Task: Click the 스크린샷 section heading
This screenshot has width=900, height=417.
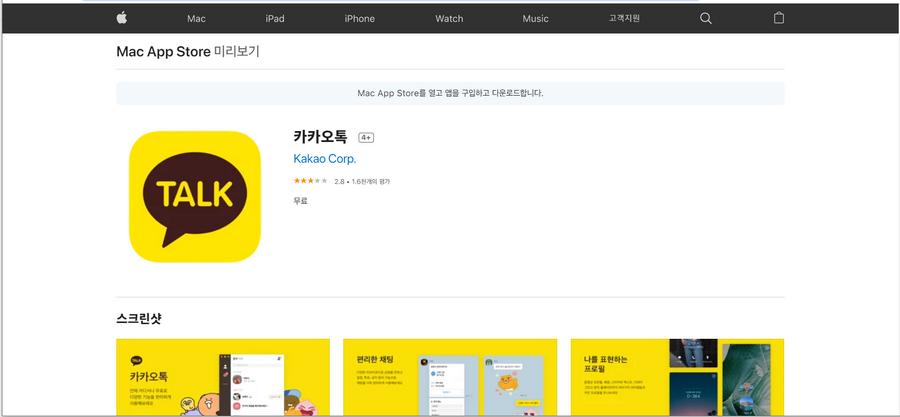Action: coord(139,318)
